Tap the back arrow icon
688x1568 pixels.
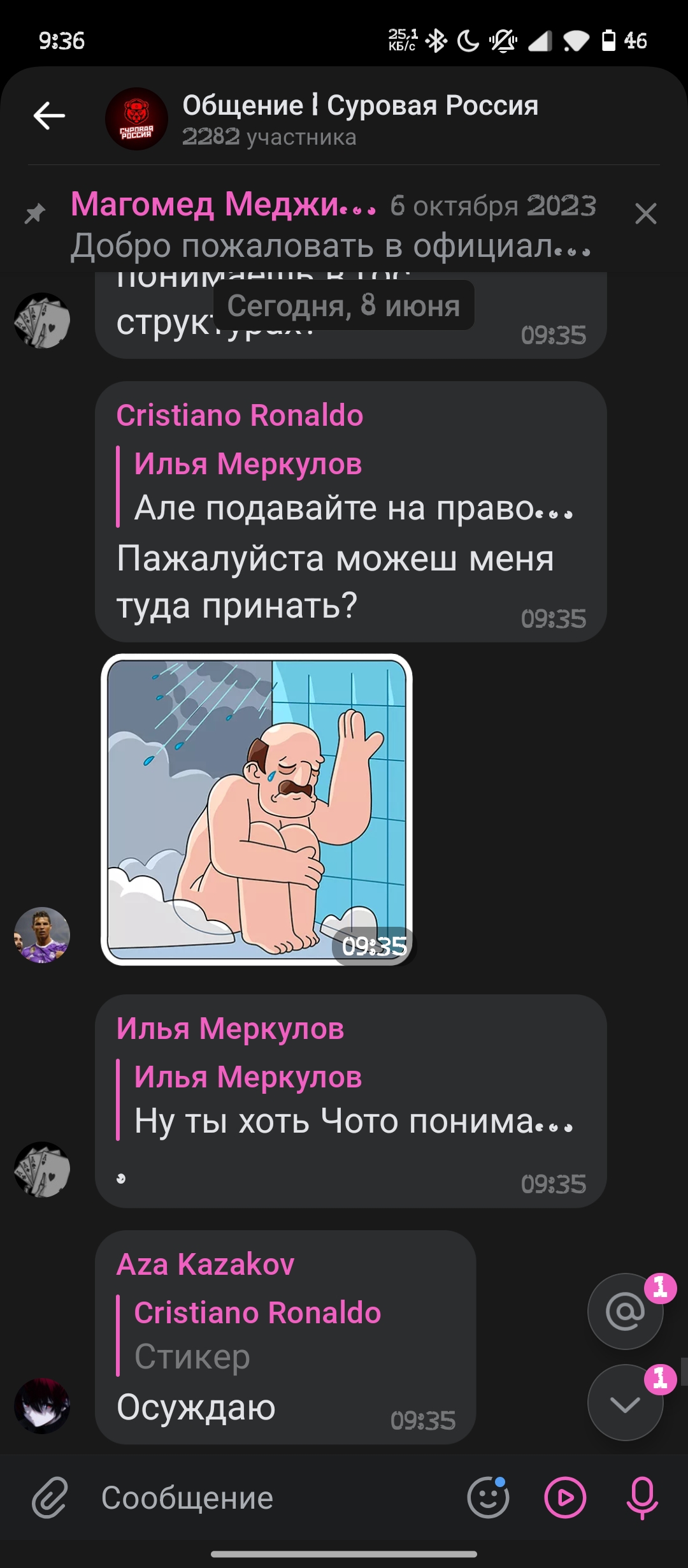pyautogui.click(x=49, y=116)
